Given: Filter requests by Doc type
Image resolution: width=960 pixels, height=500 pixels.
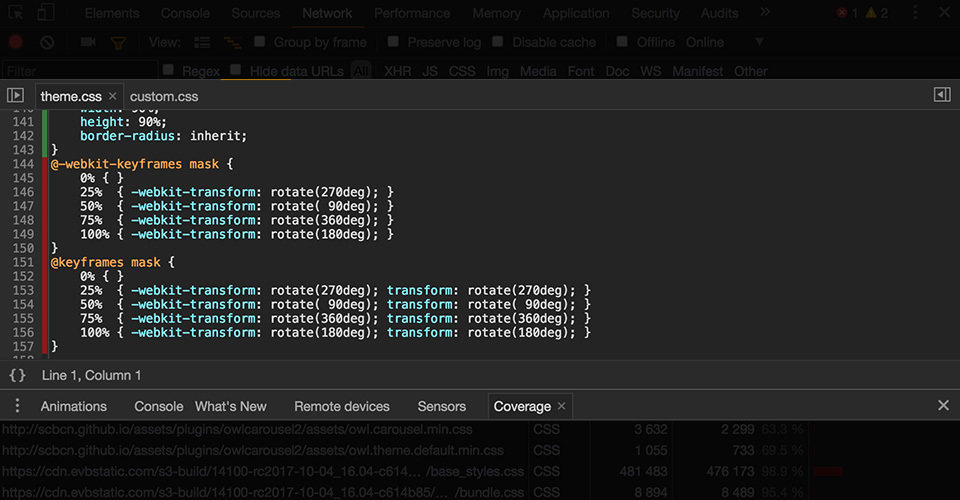Looking at the screenshot, I should click(x=617, y=71).
